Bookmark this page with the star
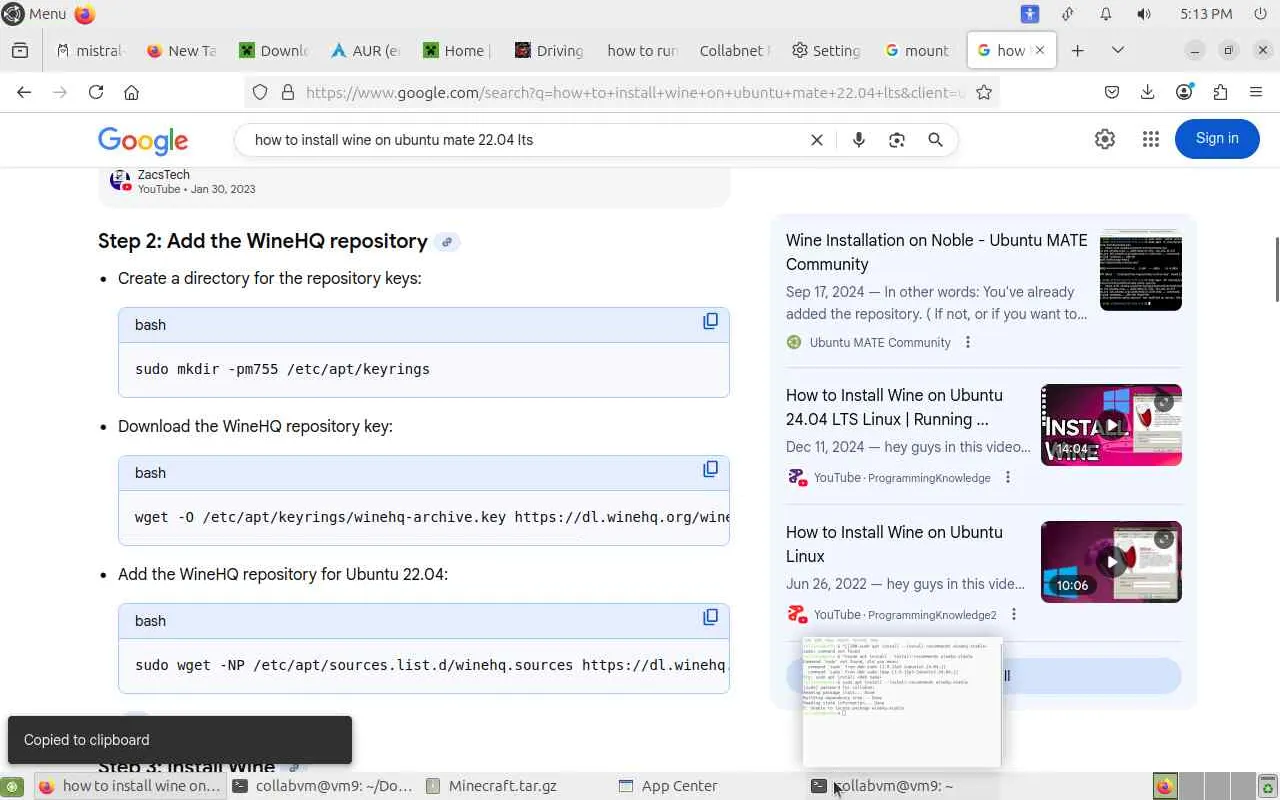 point(984,92)
